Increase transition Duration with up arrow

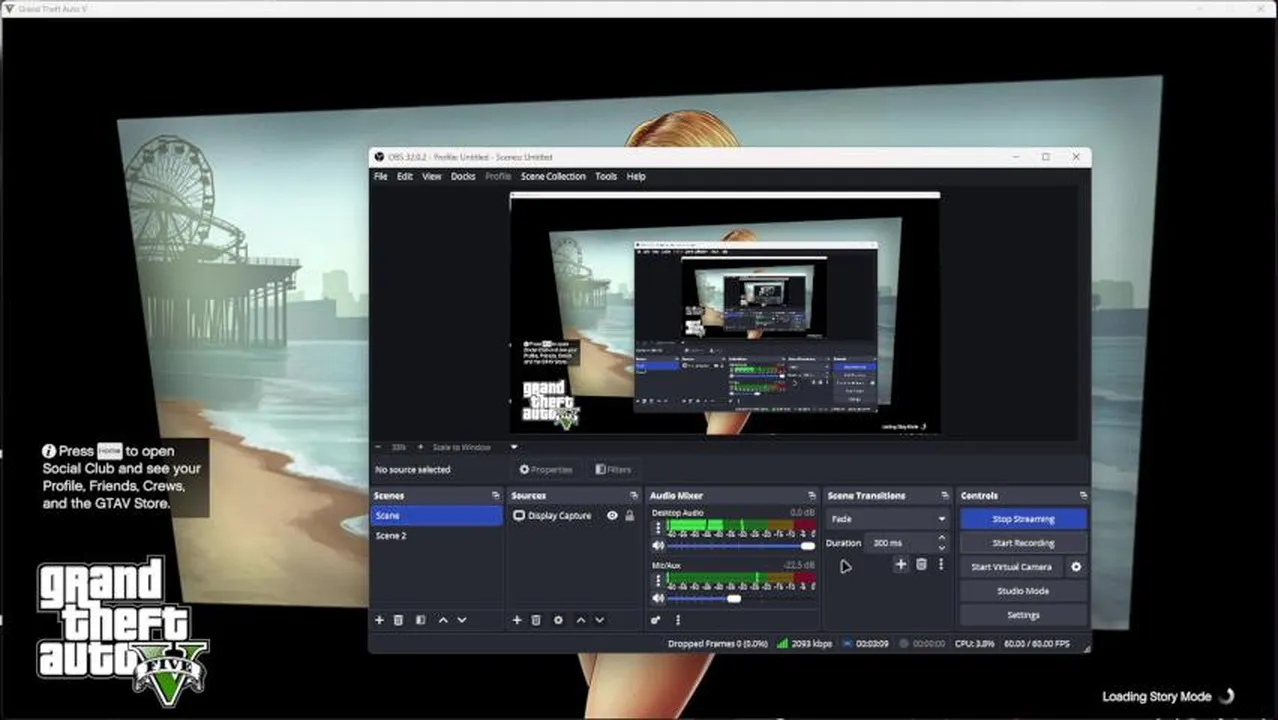click(941, 538)
